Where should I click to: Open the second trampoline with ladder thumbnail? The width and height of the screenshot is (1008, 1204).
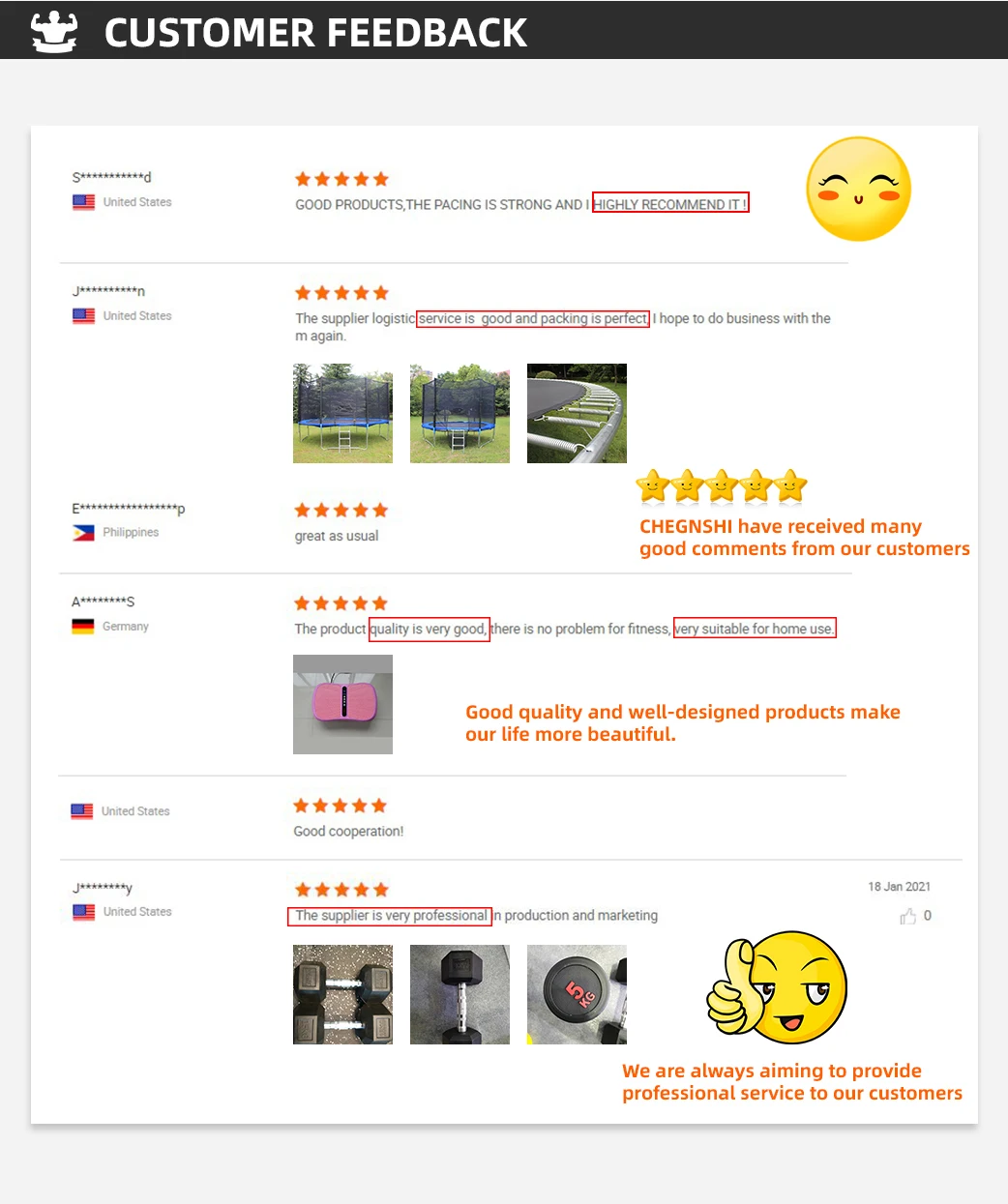(460, 413)
